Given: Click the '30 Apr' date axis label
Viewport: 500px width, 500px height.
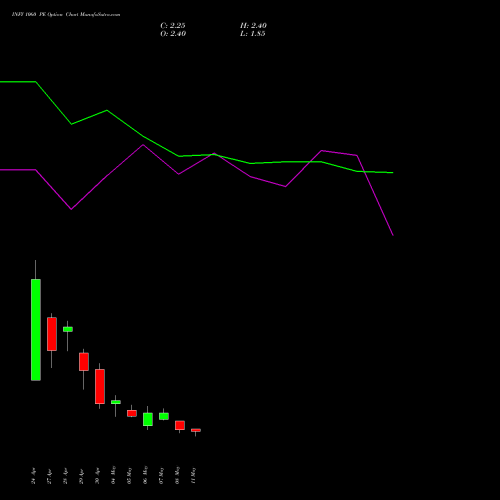Looking at the screenshot, I should pos(97,476).
